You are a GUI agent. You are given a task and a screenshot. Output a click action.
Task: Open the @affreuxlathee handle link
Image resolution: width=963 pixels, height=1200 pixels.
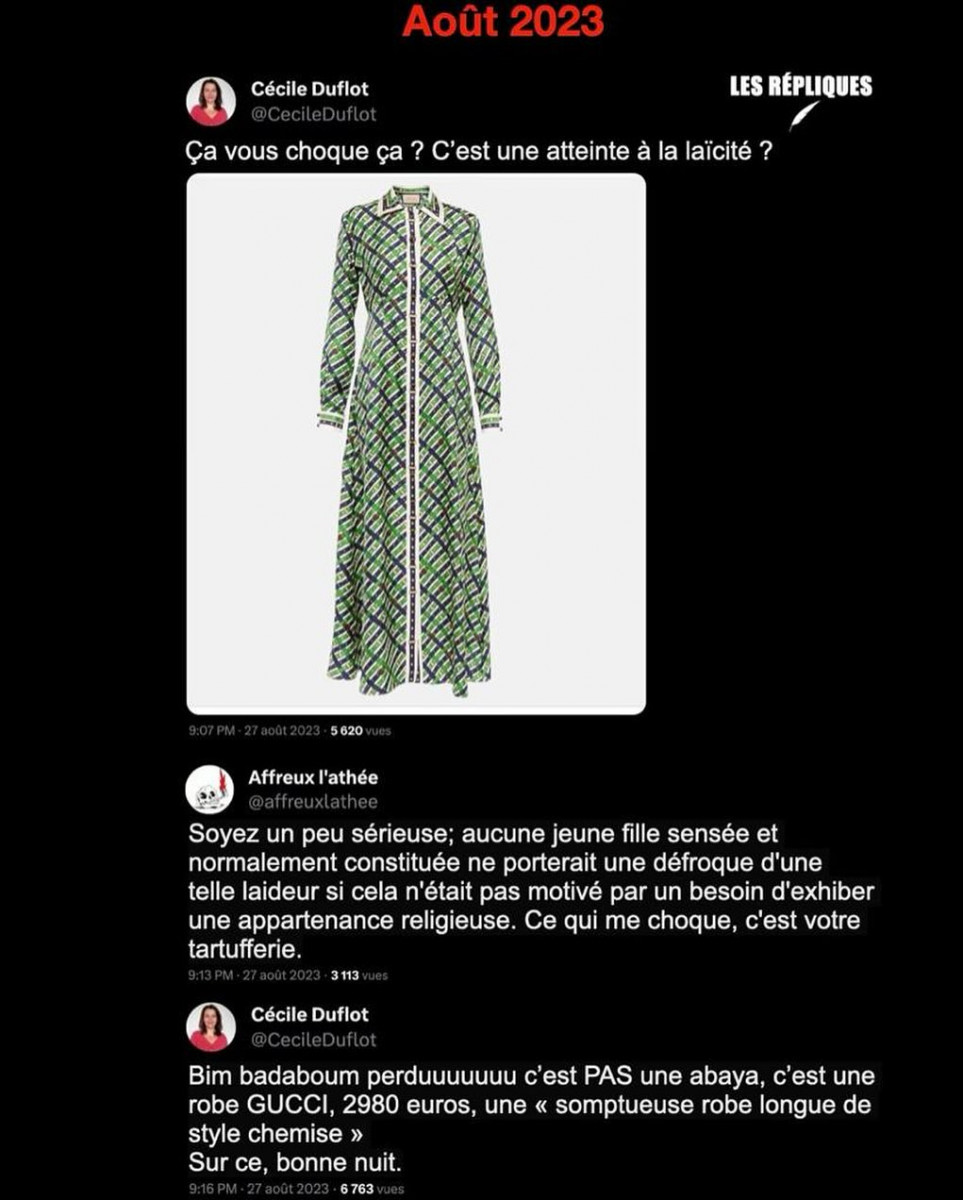point(313,802)
